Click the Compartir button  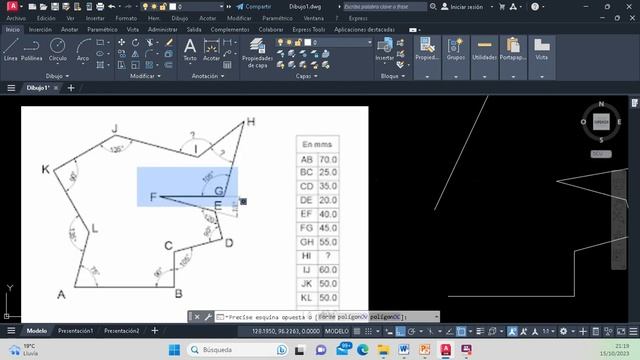pos(253,7)
